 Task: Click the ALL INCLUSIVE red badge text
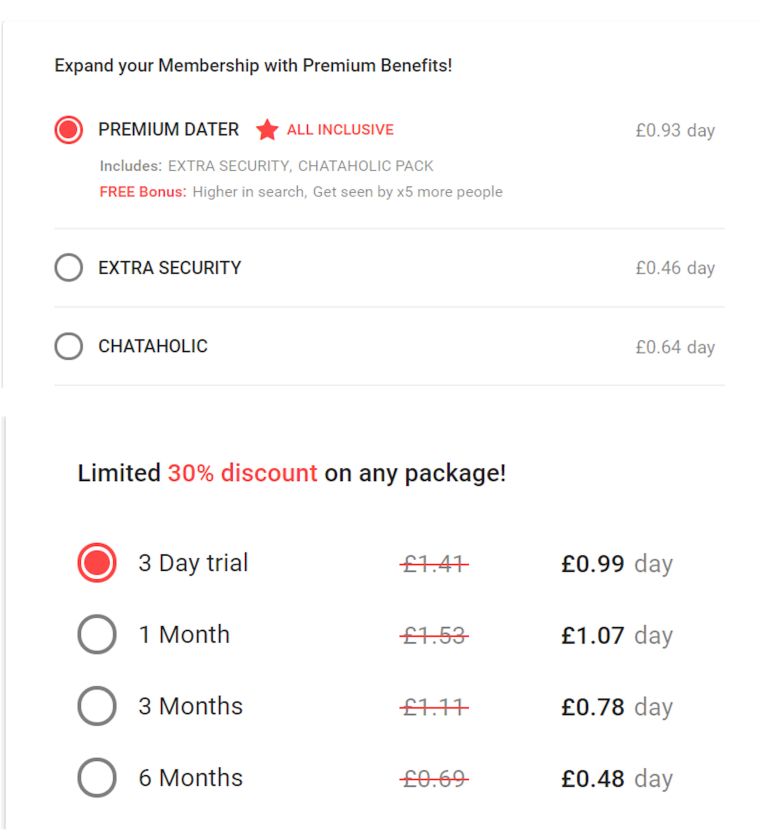pos(340,130)
